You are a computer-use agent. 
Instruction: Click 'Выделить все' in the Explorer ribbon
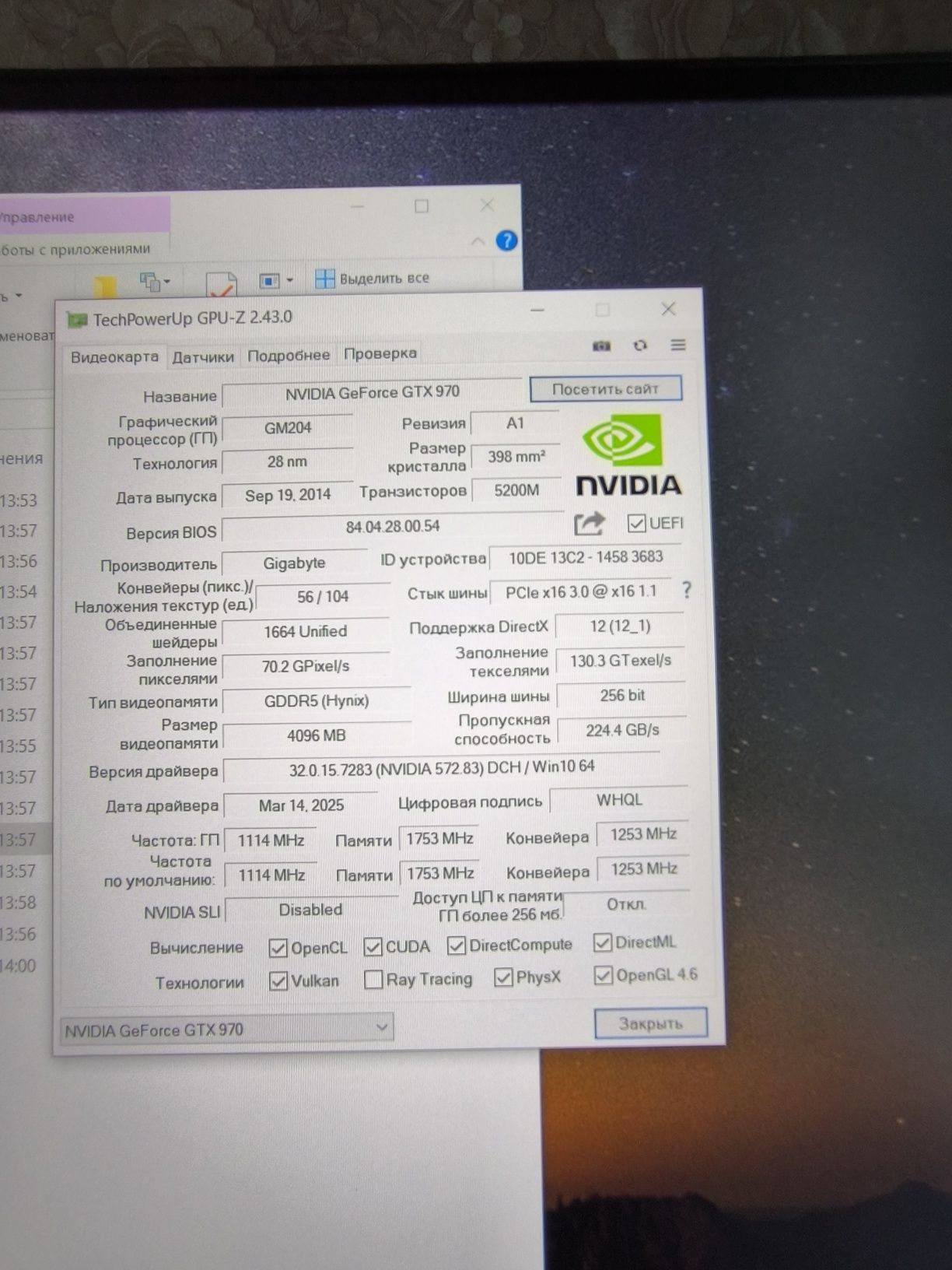(x=373, y=278)
